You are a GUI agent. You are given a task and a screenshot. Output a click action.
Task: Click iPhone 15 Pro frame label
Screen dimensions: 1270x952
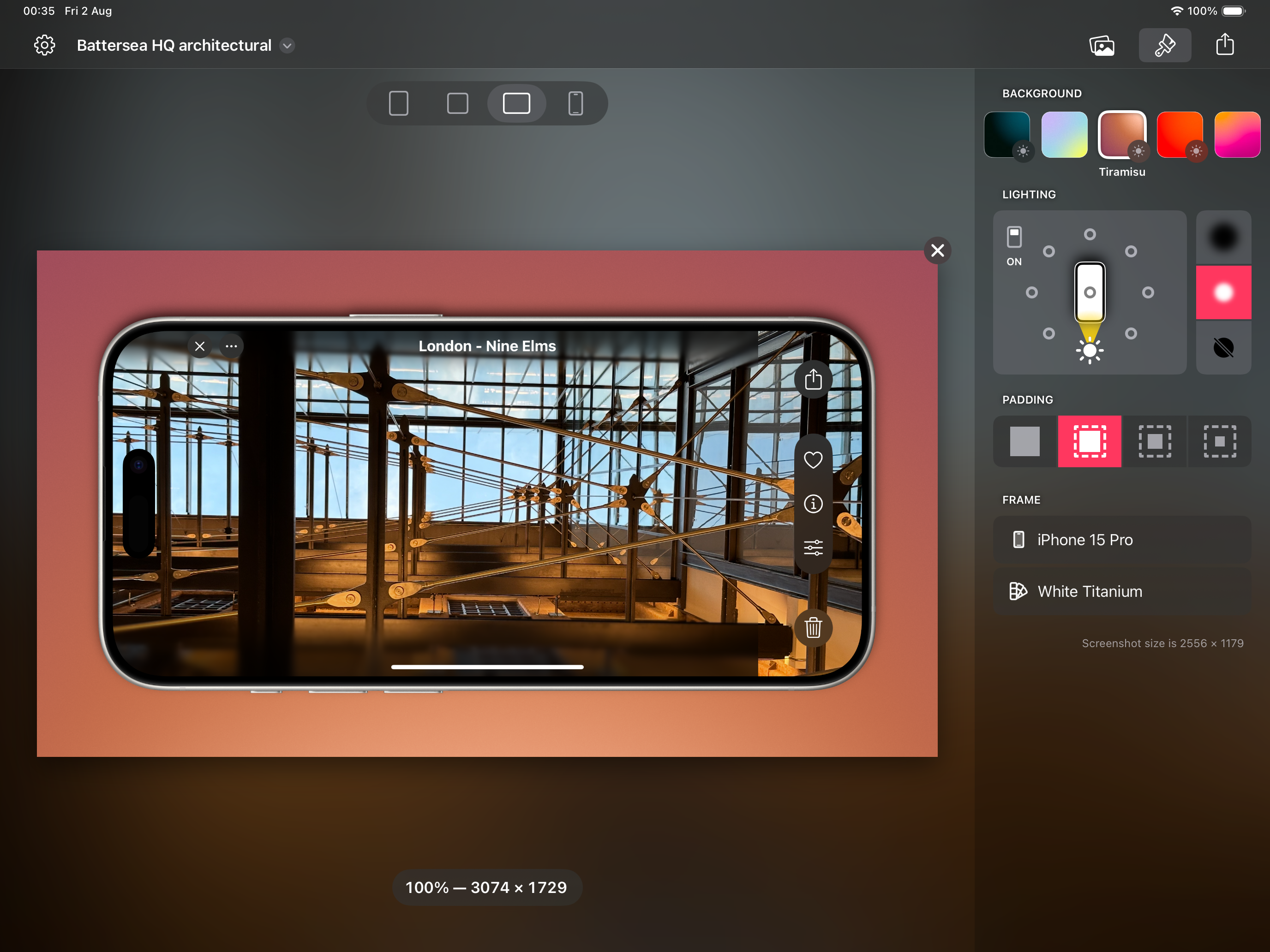click(x=1085, y=539)
